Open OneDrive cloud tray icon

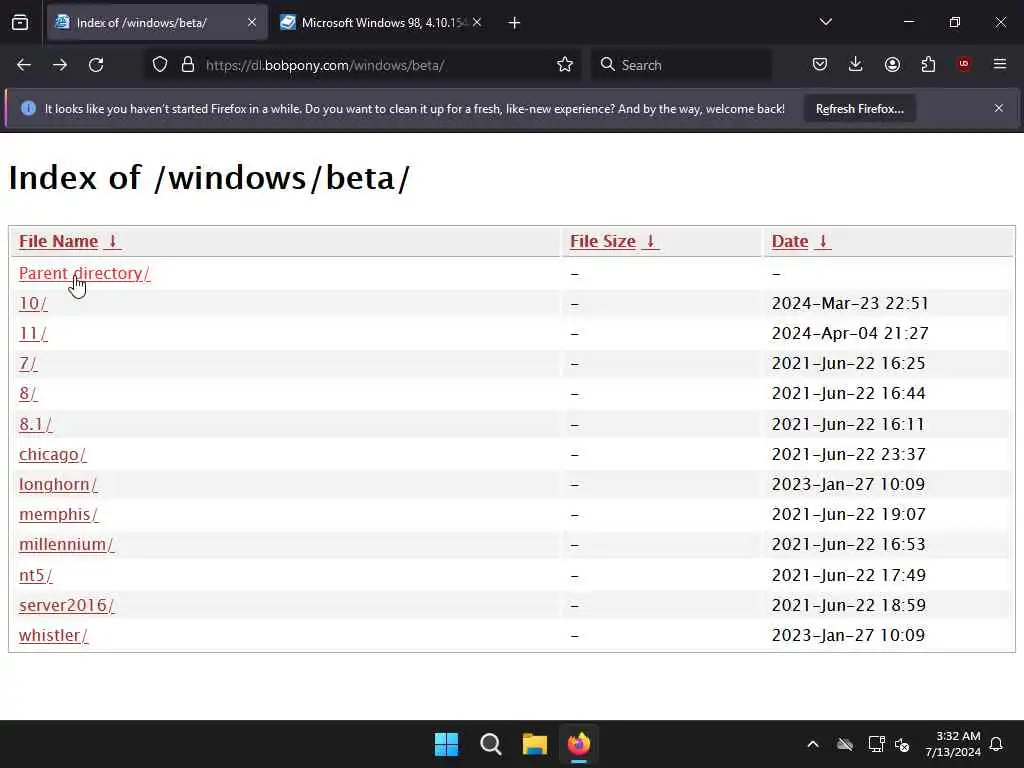(845, 744)
